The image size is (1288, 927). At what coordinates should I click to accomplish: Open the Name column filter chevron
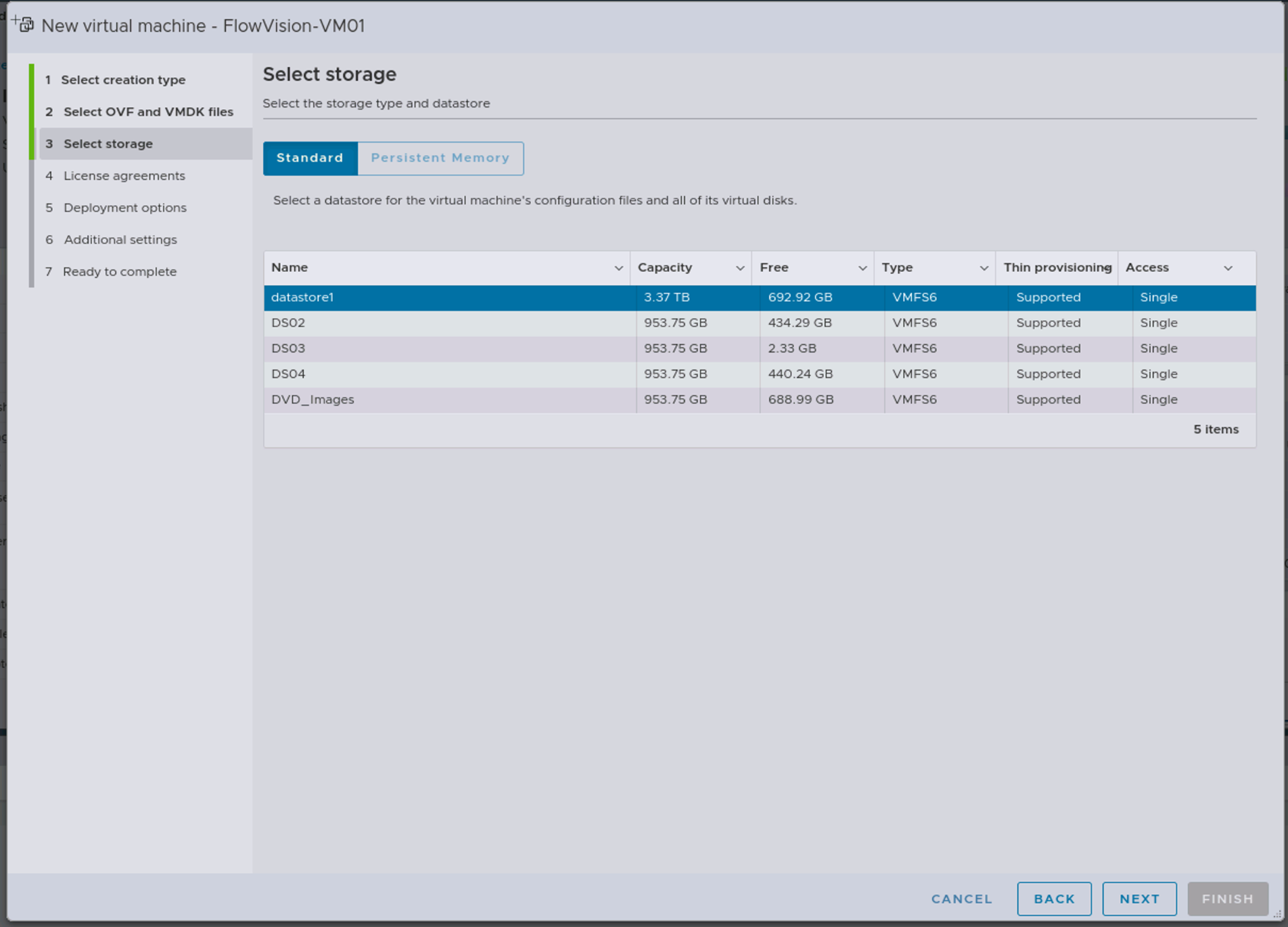pyautogui.click(x=618, y=269)
